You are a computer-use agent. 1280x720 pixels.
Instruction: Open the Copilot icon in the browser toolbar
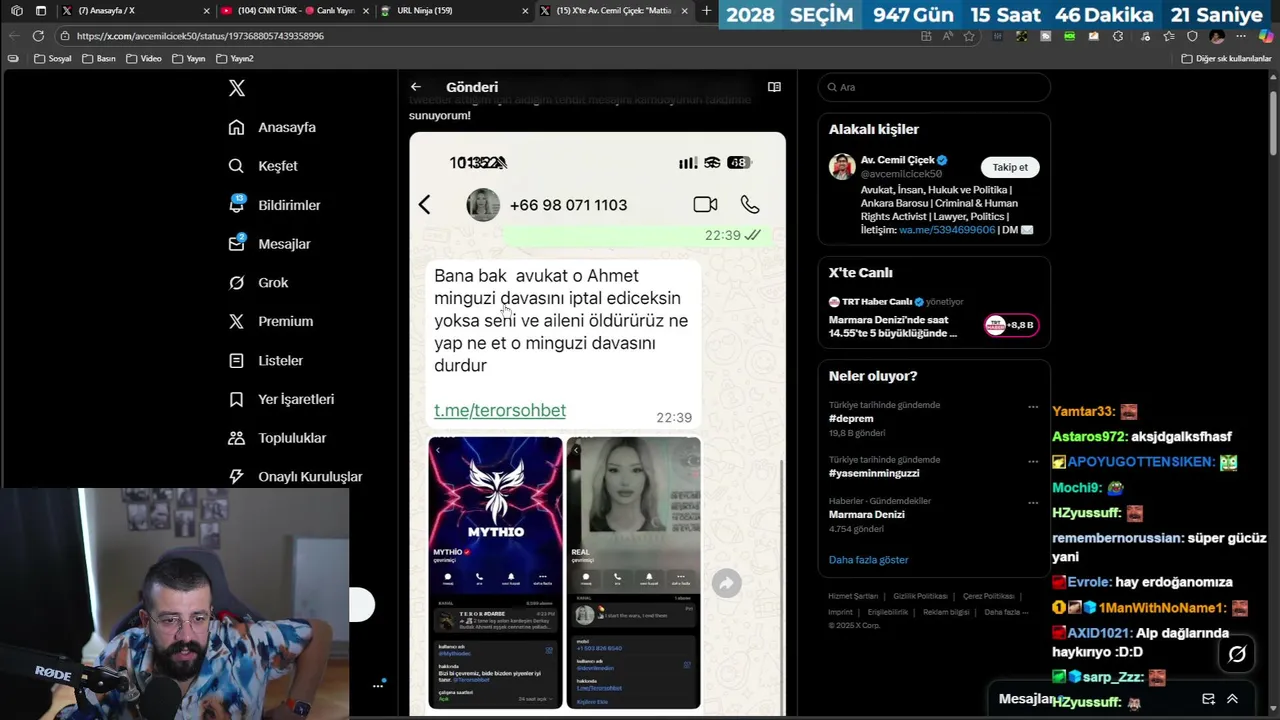point(1266,36)
